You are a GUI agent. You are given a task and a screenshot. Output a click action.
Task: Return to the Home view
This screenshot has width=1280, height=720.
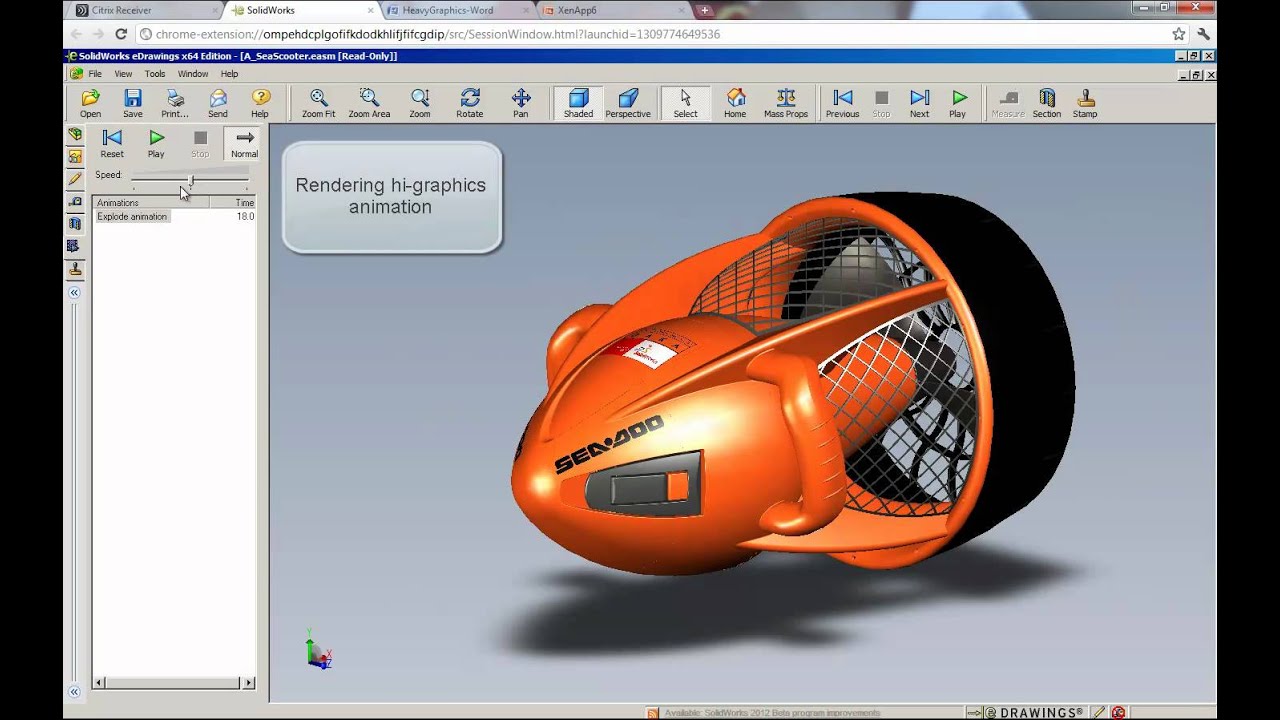[735, 103]
